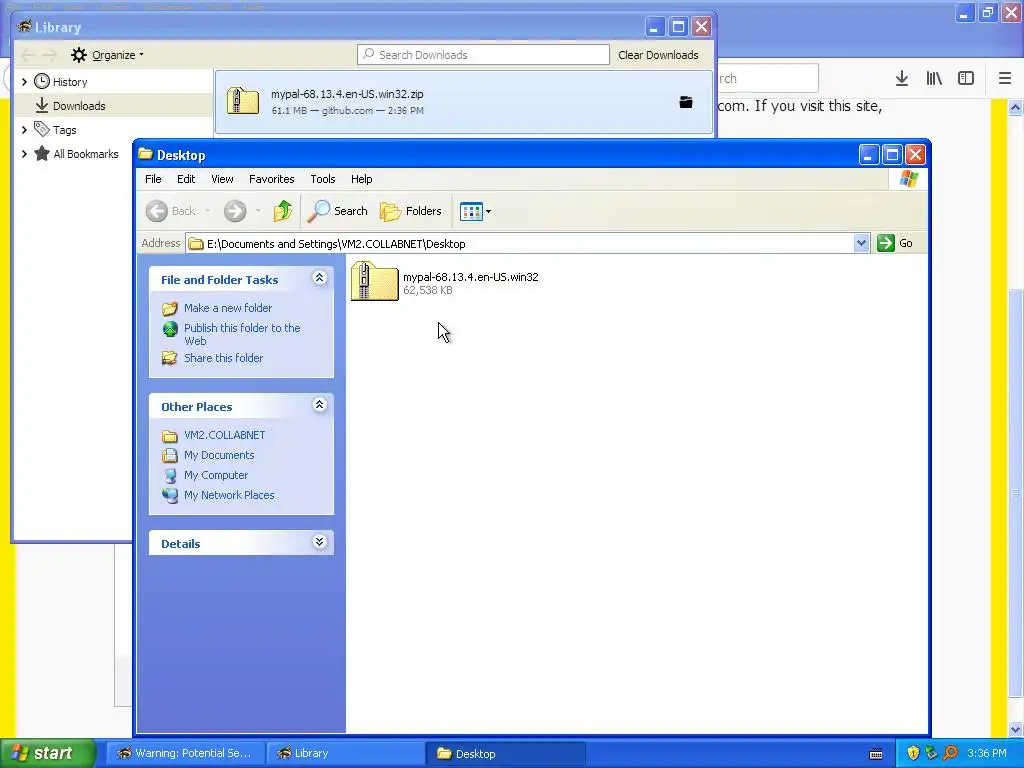Expand the Tags tree item
This screenshot has width=1024, height=768.
click(24, 130)
